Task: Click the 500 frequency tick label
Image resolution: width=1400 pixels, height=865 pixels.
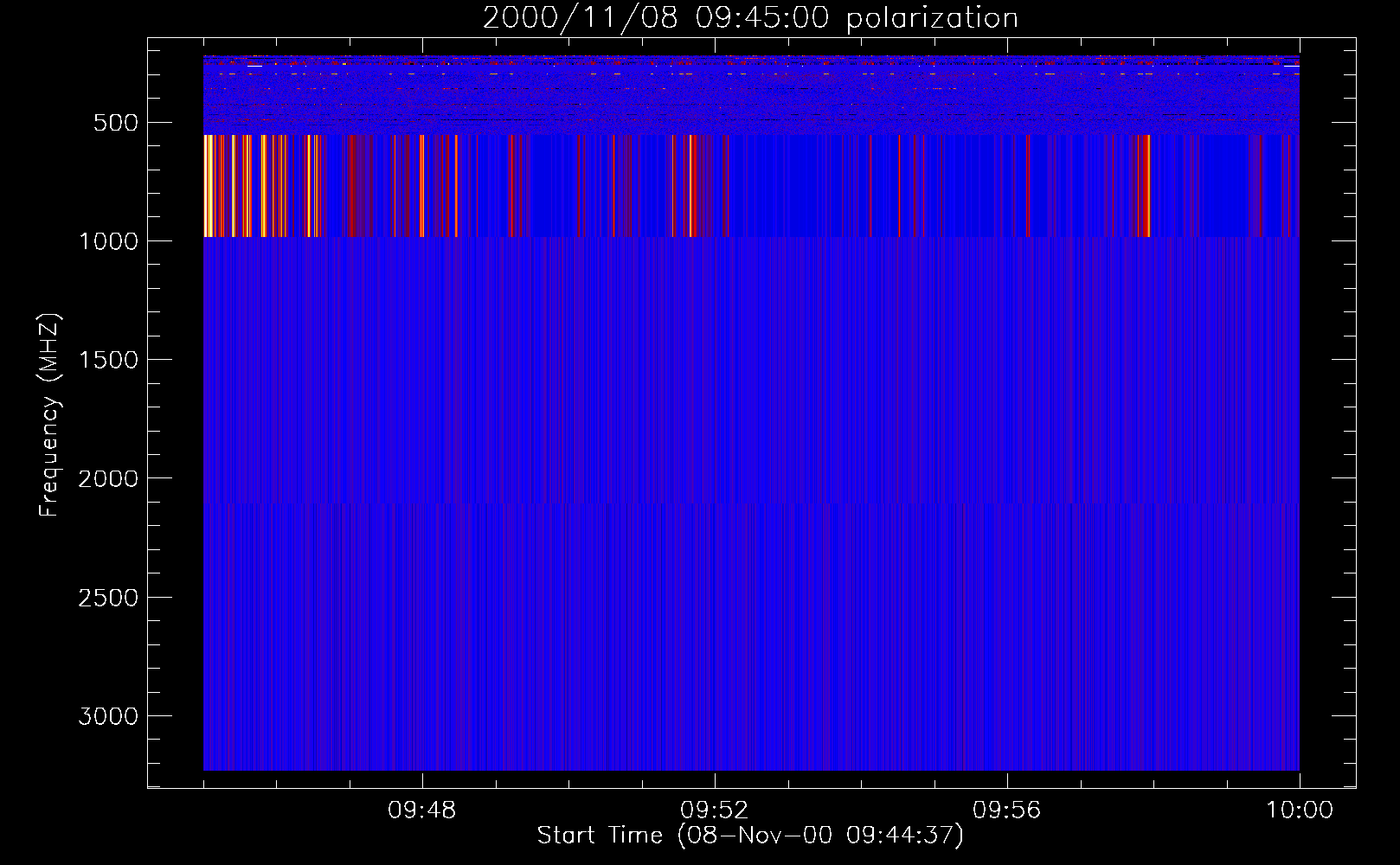Action: [x=116, y=123]
